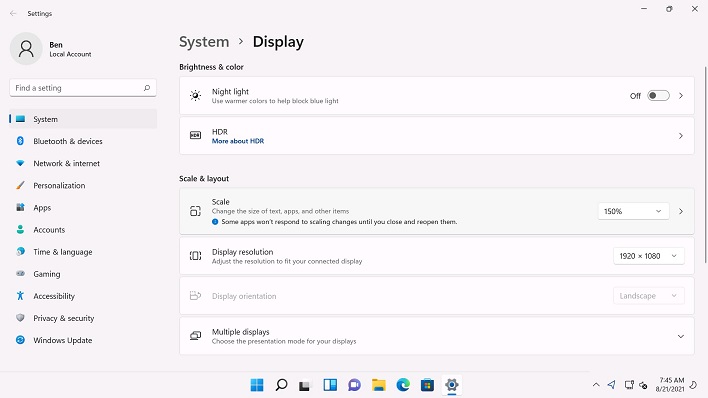Screen dimensions: 708x398
Task: Click the Night light sun icon
Action: coord(195,96)
